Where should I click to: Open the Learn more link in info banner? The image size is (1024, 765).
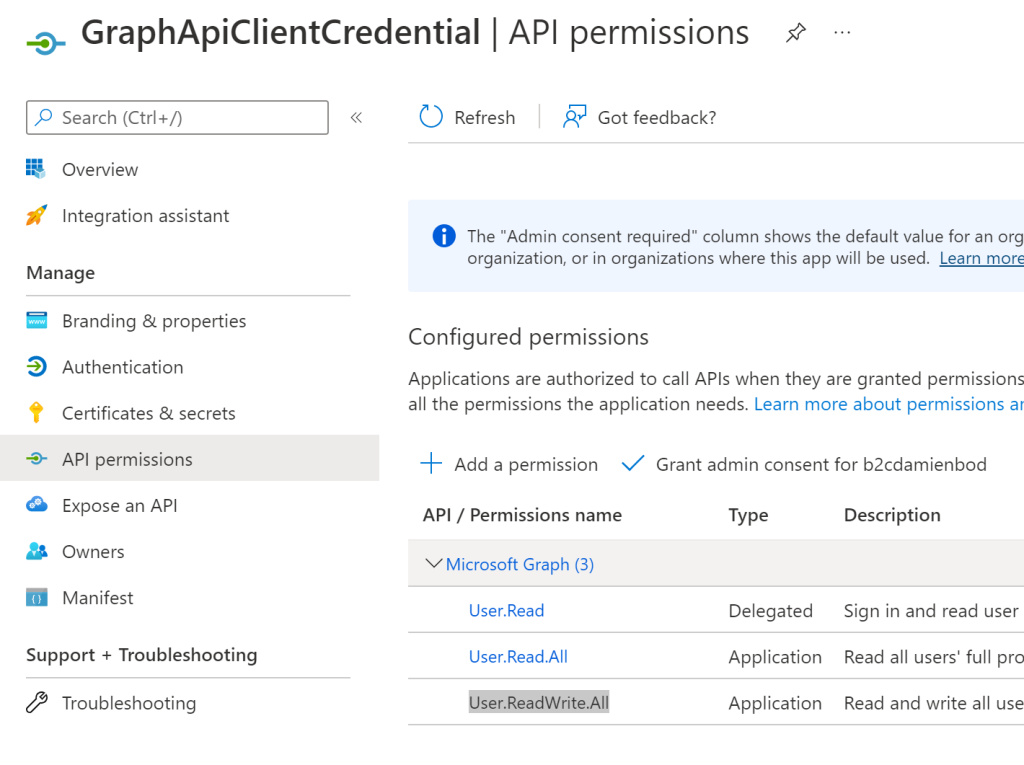[x=982, y=259]
